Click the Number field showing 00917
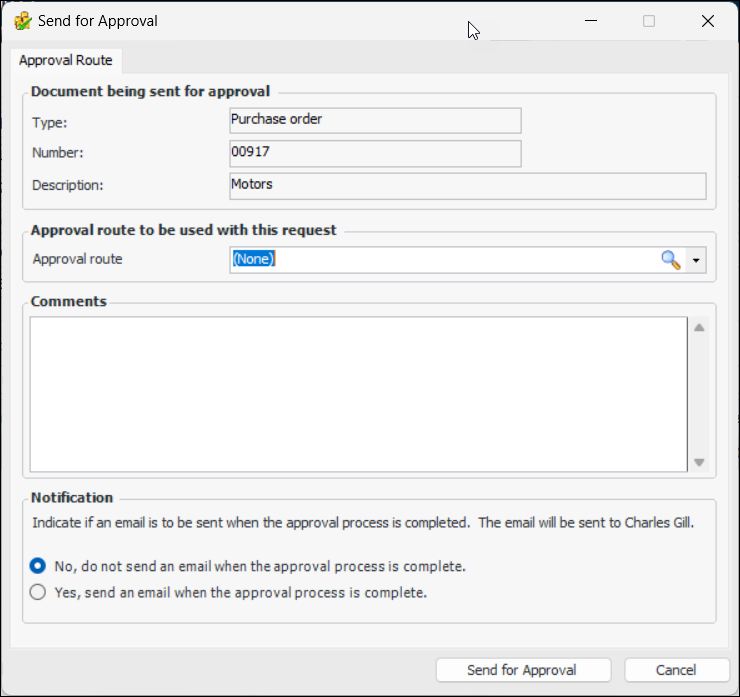740x697 pixels. coord(375,153)
